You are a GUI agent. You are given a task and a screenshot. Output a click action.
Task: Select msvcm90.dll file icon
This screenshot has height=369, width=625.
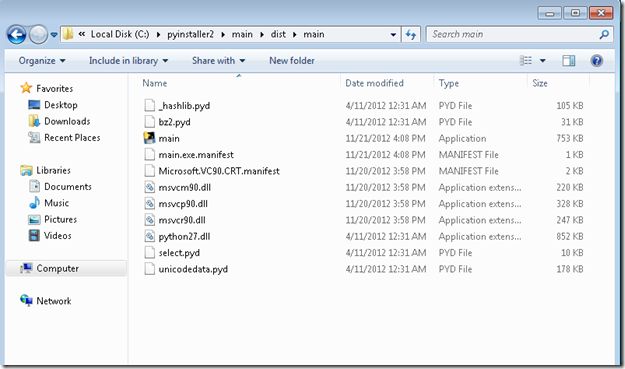pos(149,187)
